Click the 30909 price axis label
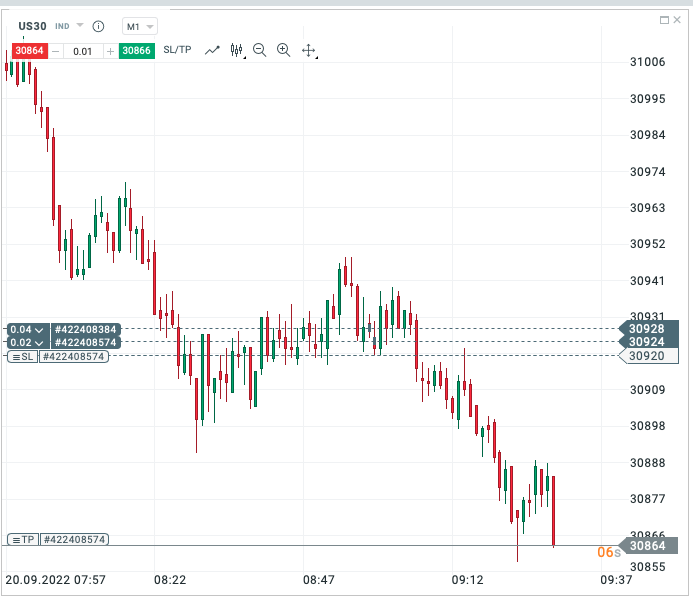The image size is (693, 600). 647,390
